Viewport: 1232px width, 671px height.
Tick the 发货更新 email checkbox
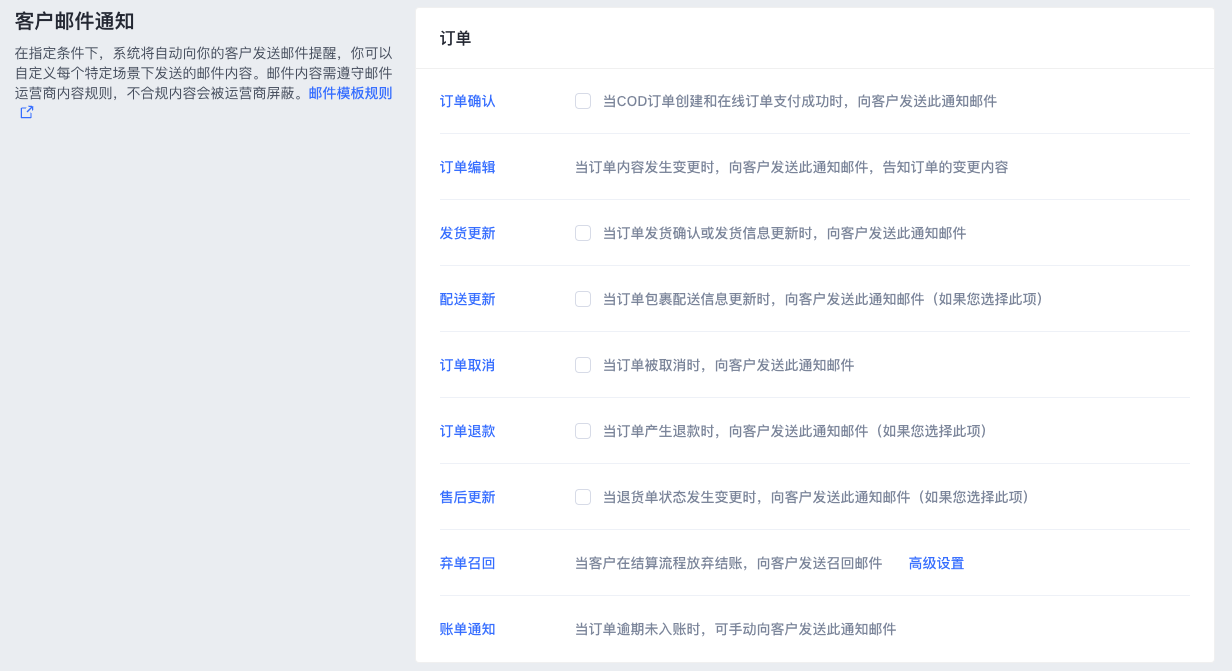pos(583,233)
